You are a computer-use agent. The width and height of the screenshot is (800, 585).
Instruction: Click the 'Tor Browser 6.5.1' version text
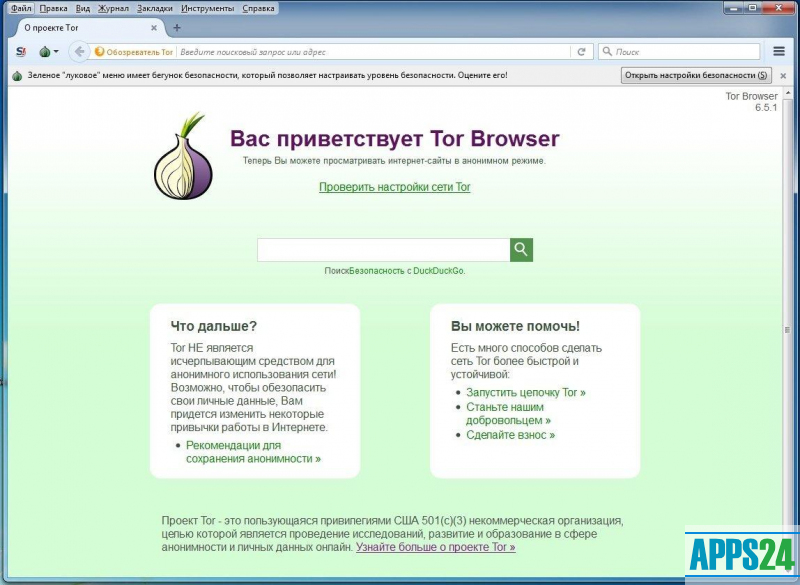click(752, 102)
